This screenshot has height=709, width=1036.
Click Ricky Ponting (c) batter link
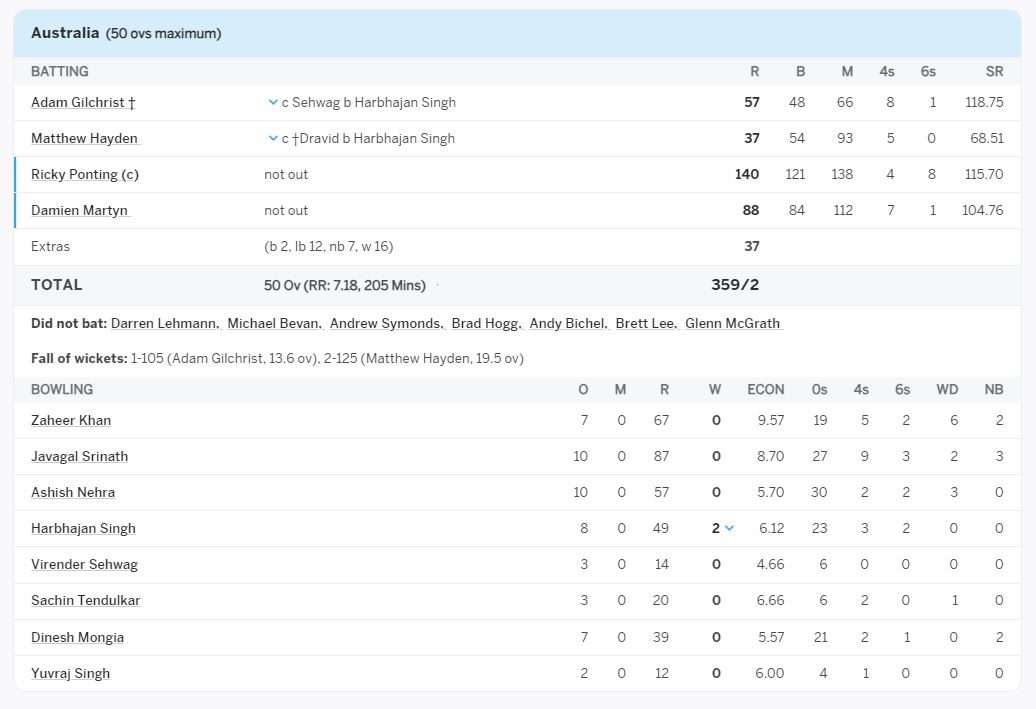click(84, 174)
